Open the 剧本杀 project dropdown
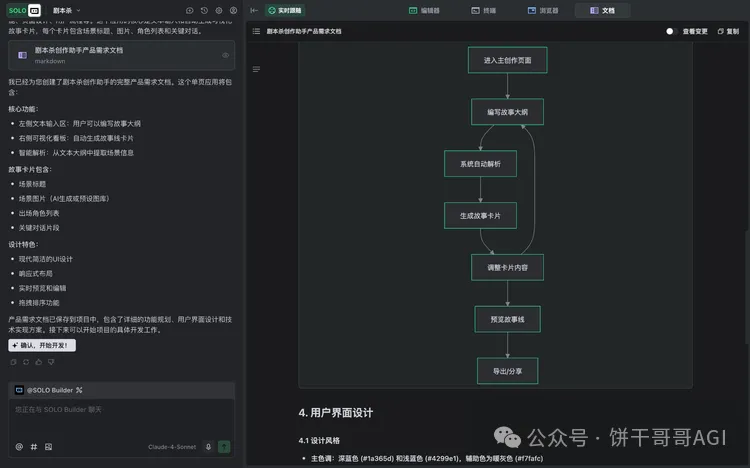 tap(66, 11)
